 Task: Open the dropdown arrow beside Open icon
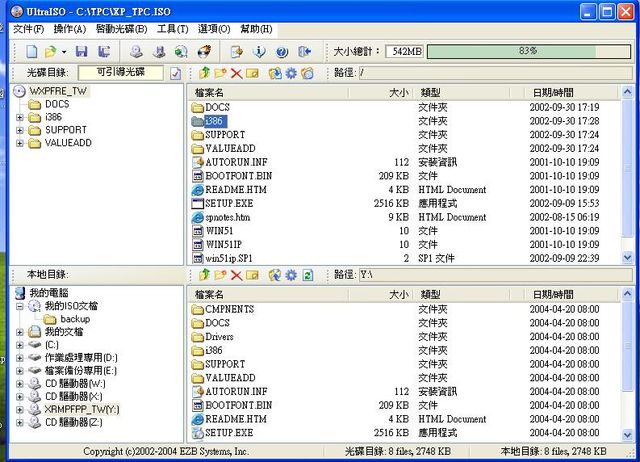point(64,52)
